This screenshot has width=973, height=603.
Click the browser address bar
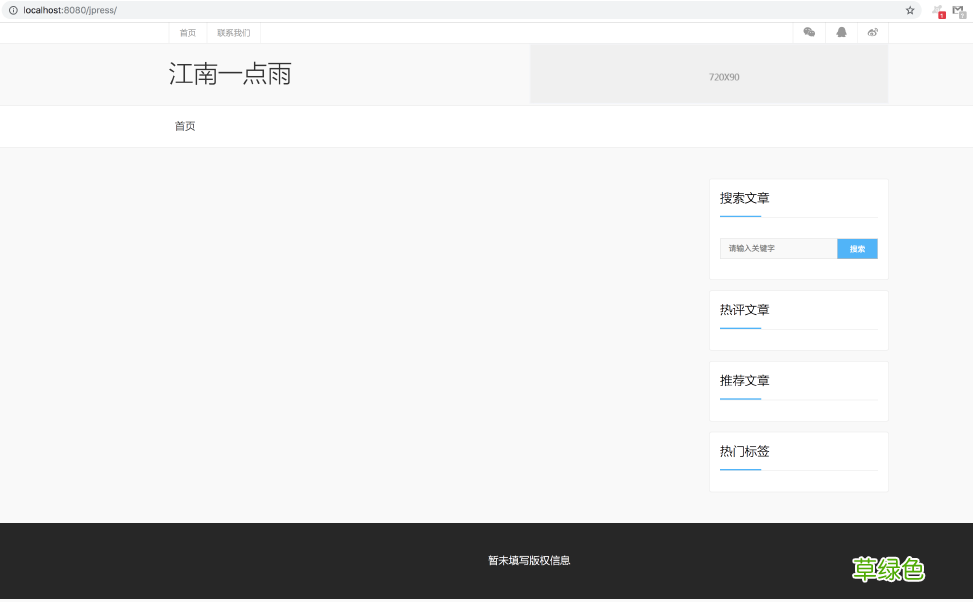click(x=400, y=10)
